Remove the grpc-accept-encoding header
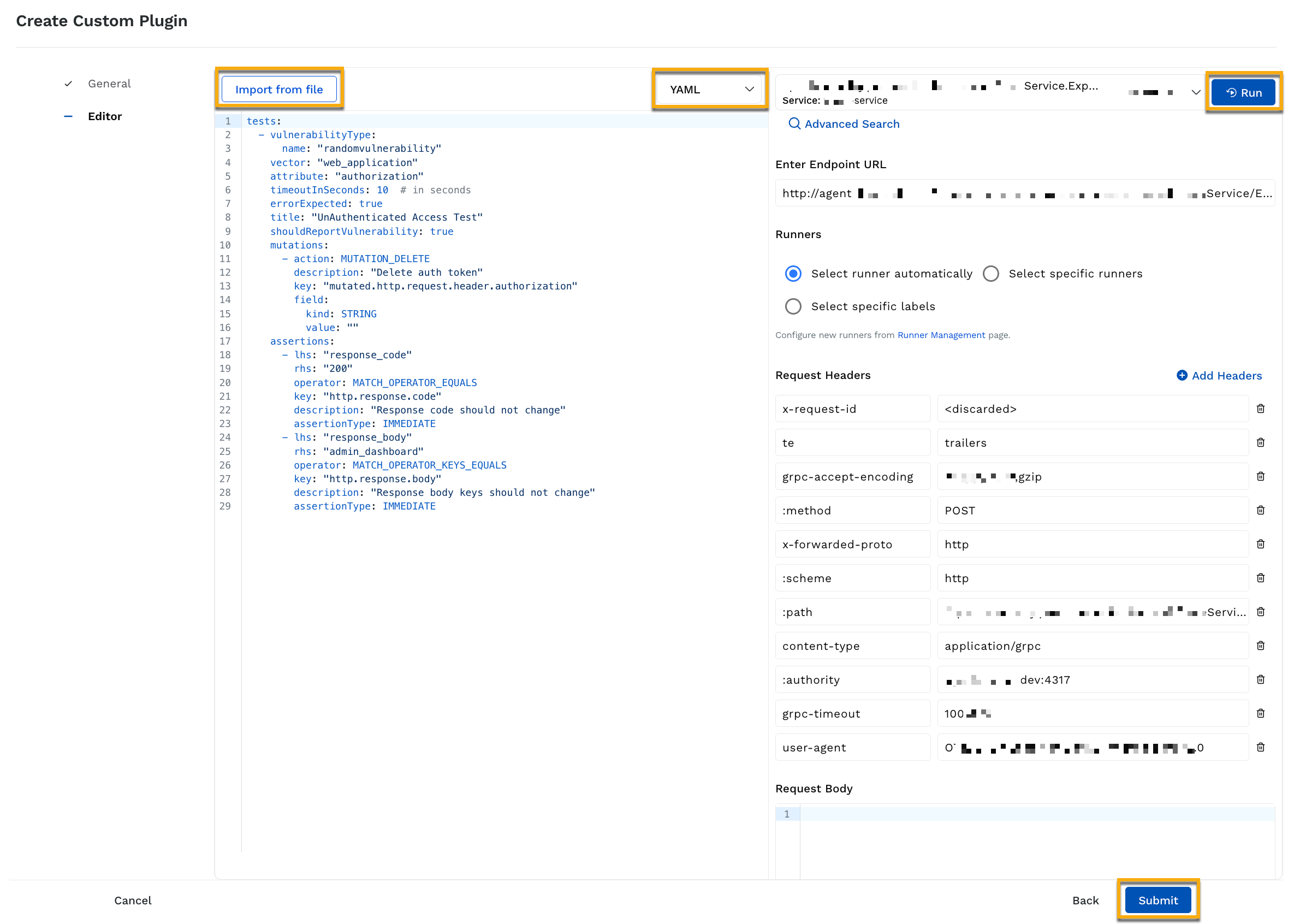Viewport: 1294px width, 924px height. point(1261,476)
